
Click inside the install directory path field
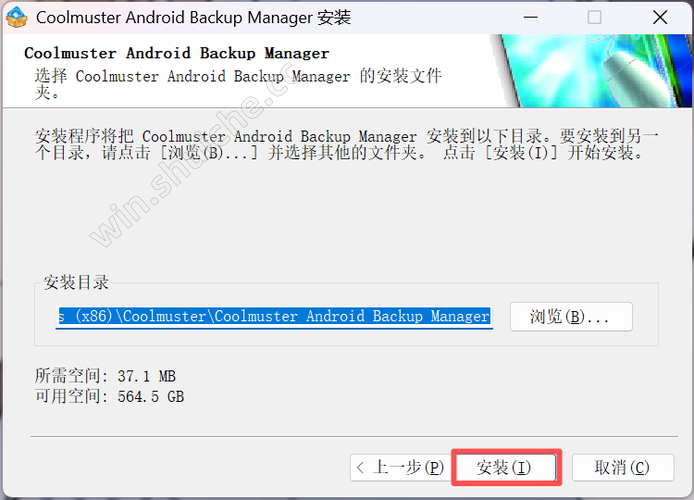coord(274,316)
